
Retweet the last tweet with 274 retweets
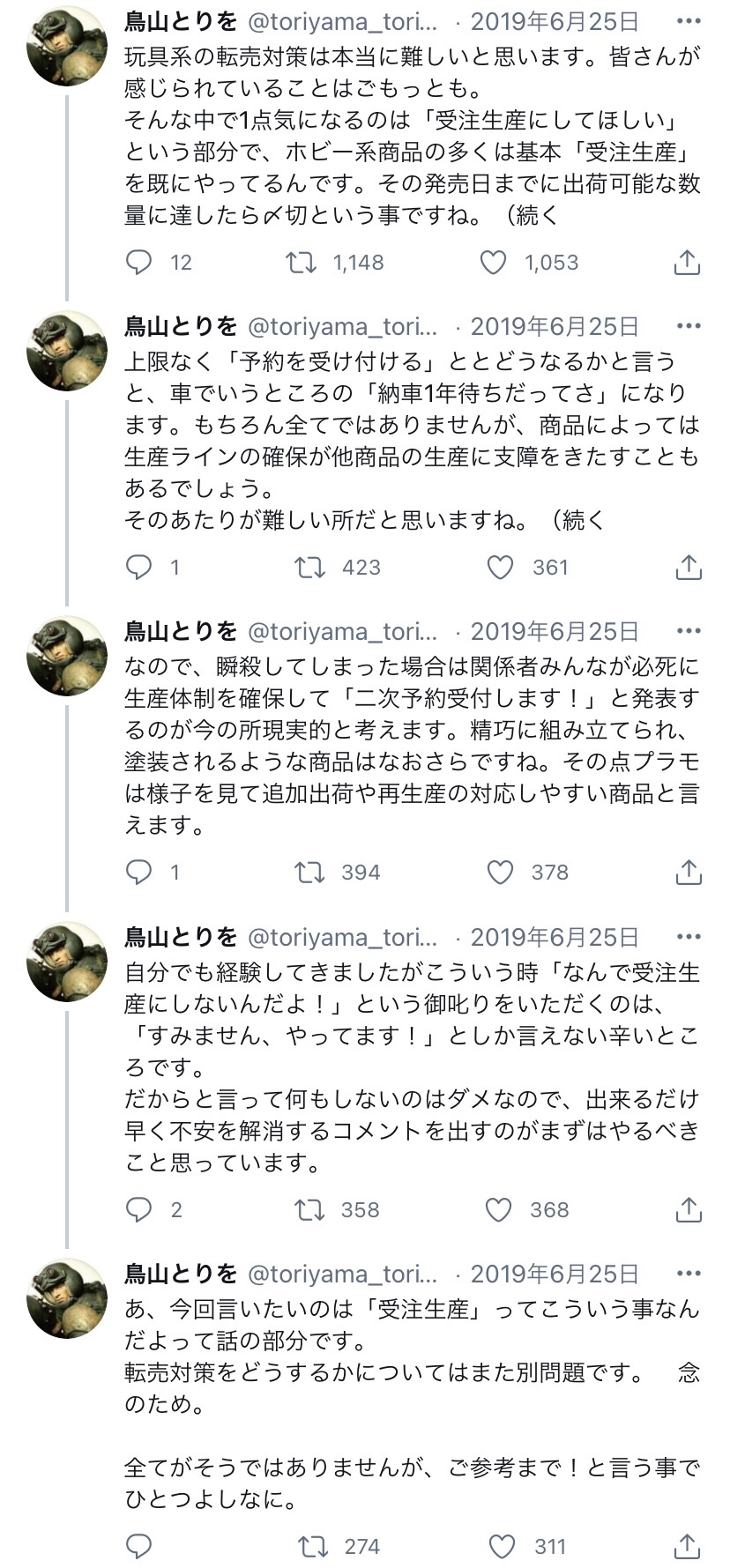[311, 1546]
